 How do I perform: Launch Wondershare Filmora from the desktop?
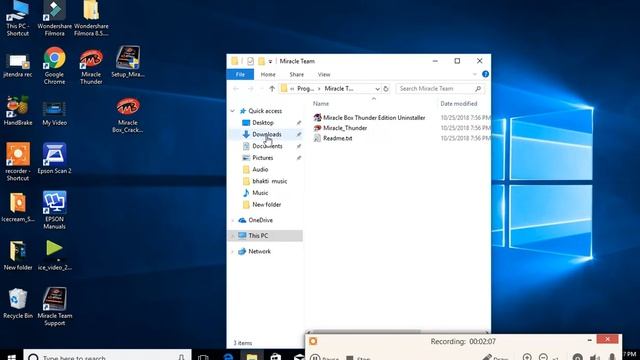54,18
